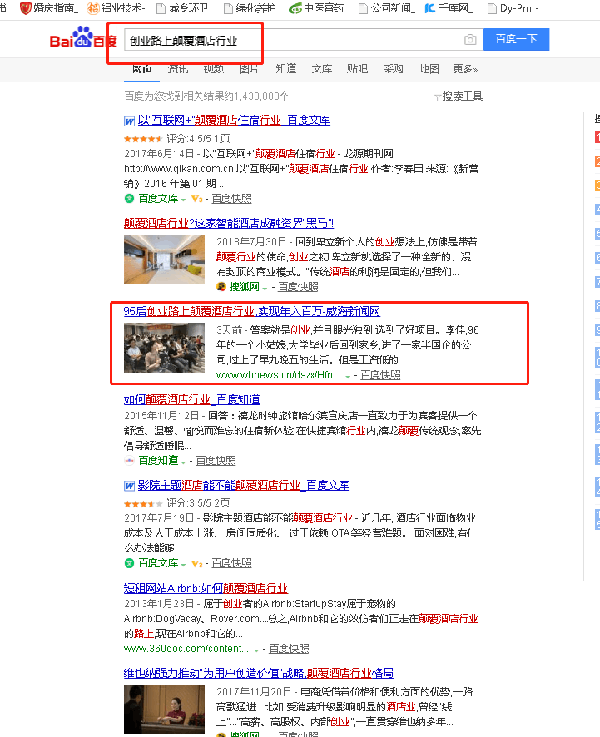Click V3 badge under 影院主题酒店 result
This screenshot has height=737, width=600.
tap(196, 563)
